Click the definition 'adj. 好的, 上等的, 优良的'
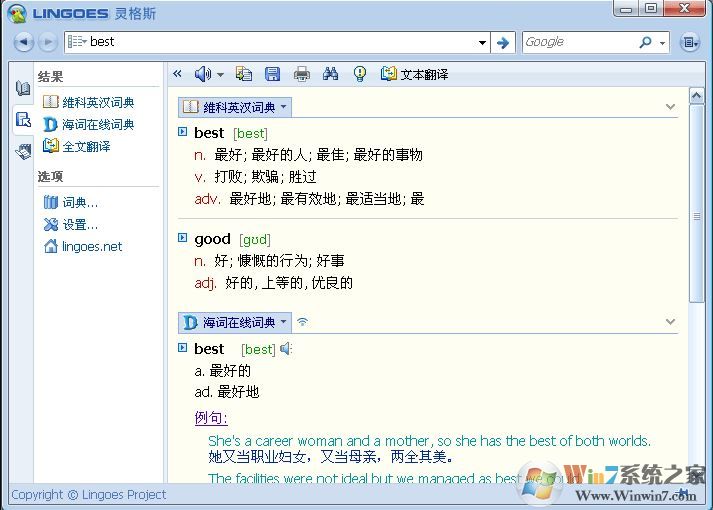 coord(273,283)
